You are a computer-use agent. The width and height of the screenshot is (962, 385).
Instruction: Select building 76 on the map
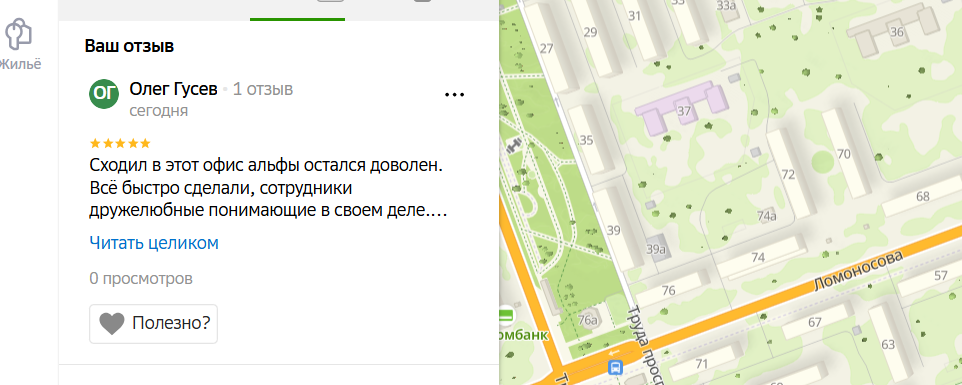coord(669,290)
